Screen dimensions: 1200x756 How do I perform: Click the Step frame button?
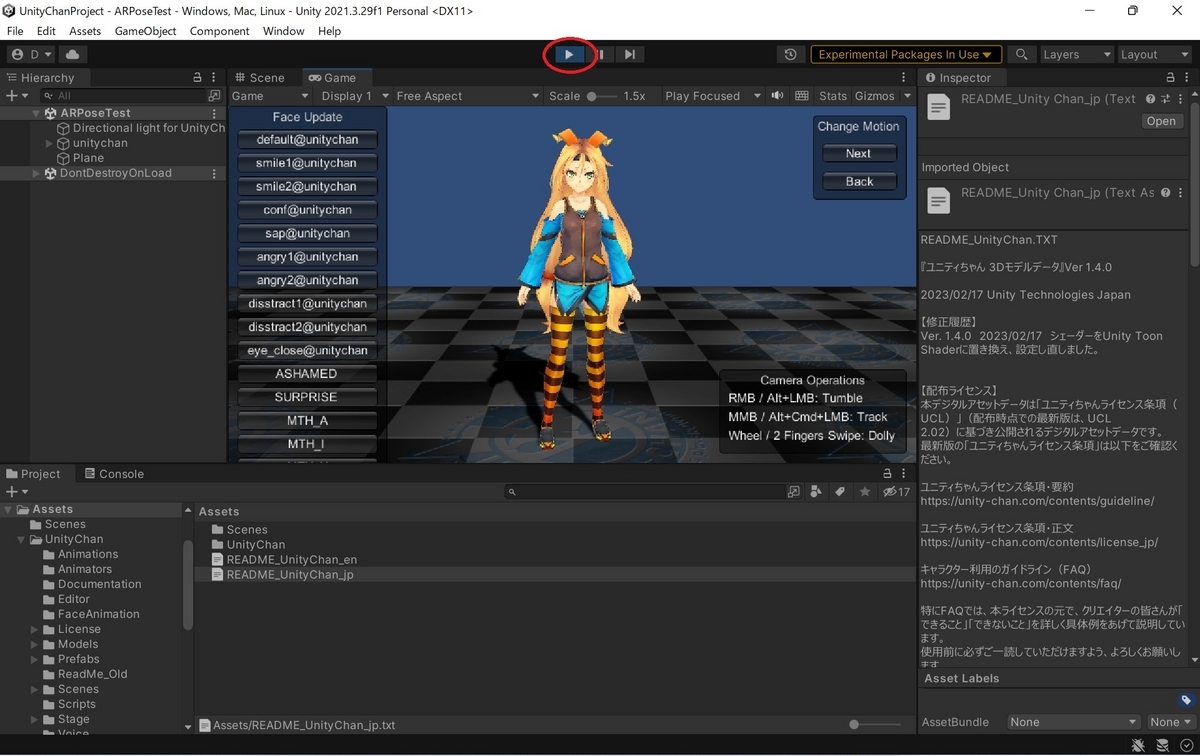point(629,54)
